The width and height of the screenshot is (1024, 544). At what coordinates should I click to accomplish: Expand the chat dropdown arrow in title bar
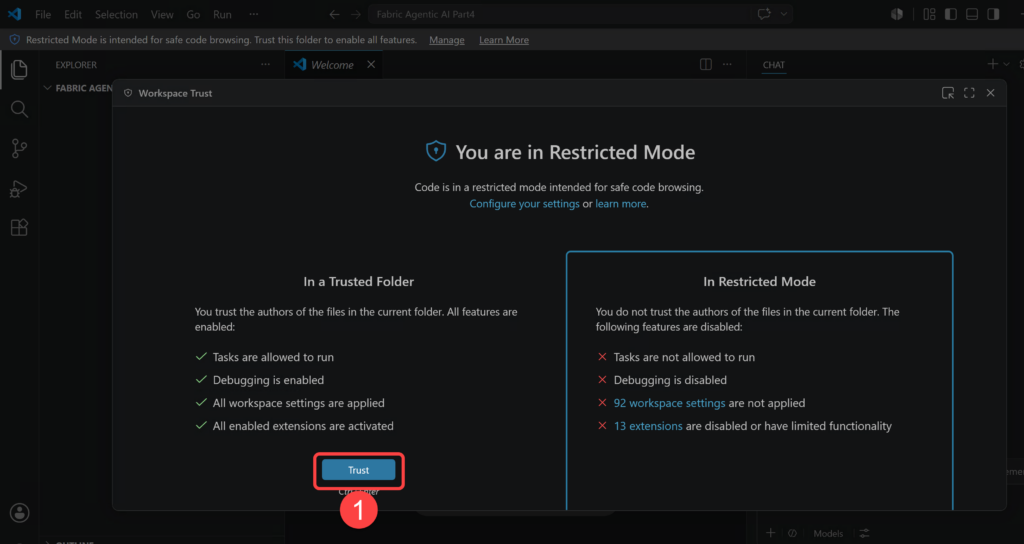784,14
